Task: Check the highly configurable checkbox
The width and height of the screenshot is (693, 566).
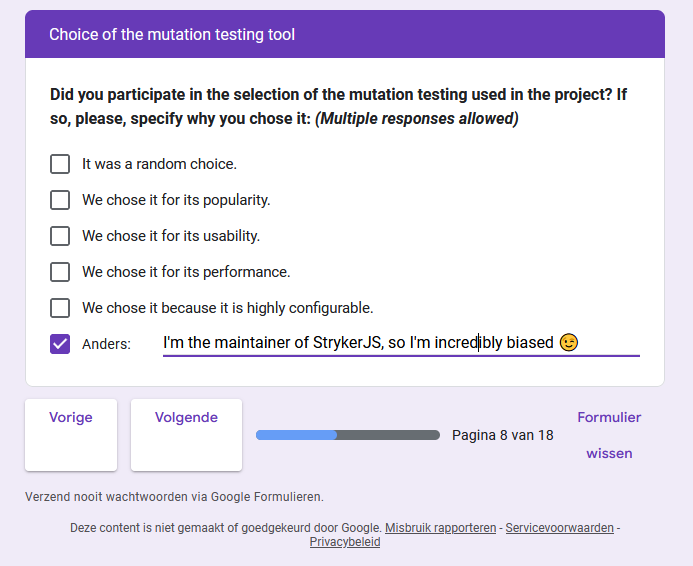Action: [x=60, y=308]
